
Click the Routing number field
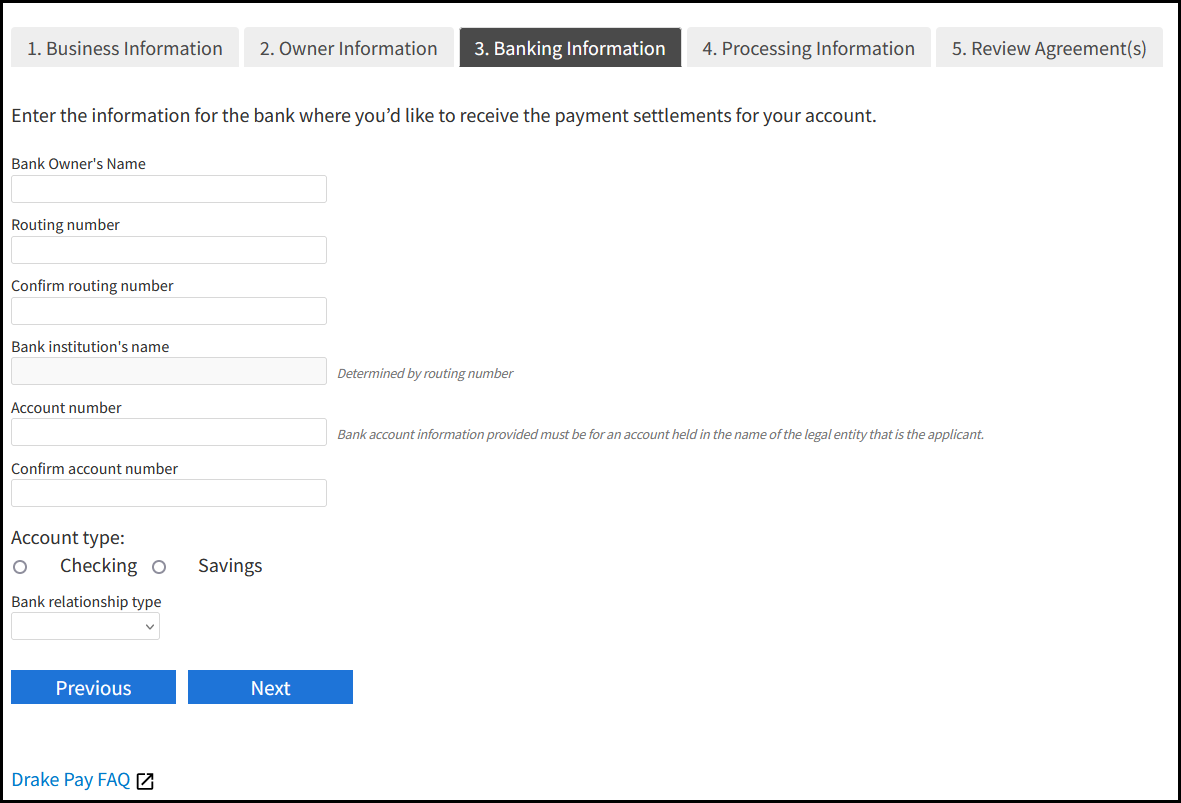(168, 250)
